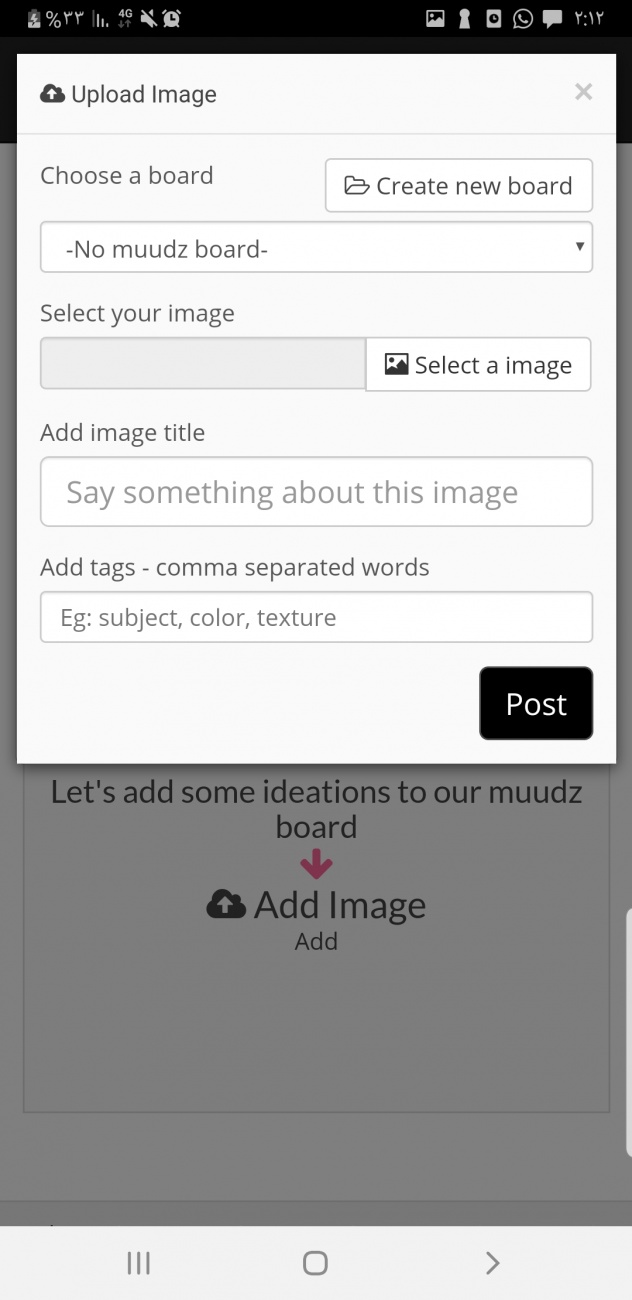Expand board list via dropdown arrow

click(x=579, y=246)
